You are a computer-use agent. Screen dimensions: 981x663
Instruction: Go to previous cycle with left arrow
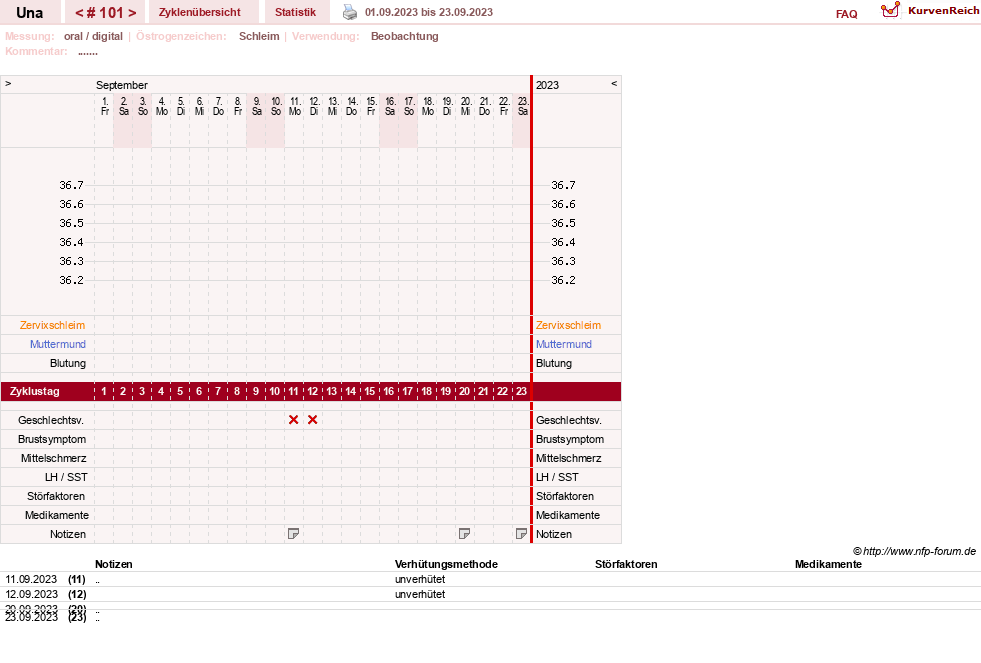[79, 13]
